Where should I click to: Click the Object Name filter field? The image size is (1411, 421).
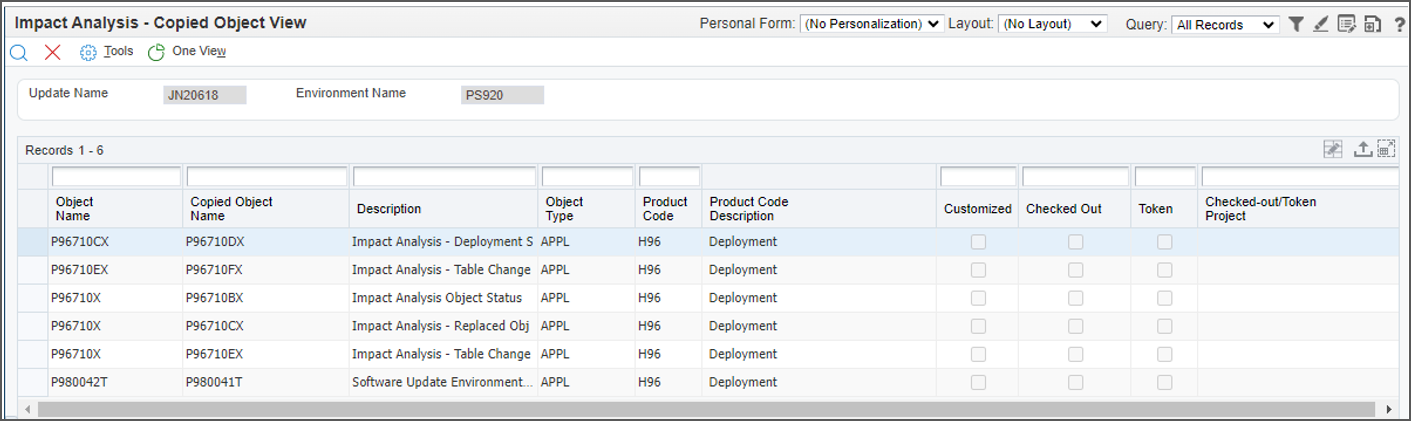pos(116,177)
